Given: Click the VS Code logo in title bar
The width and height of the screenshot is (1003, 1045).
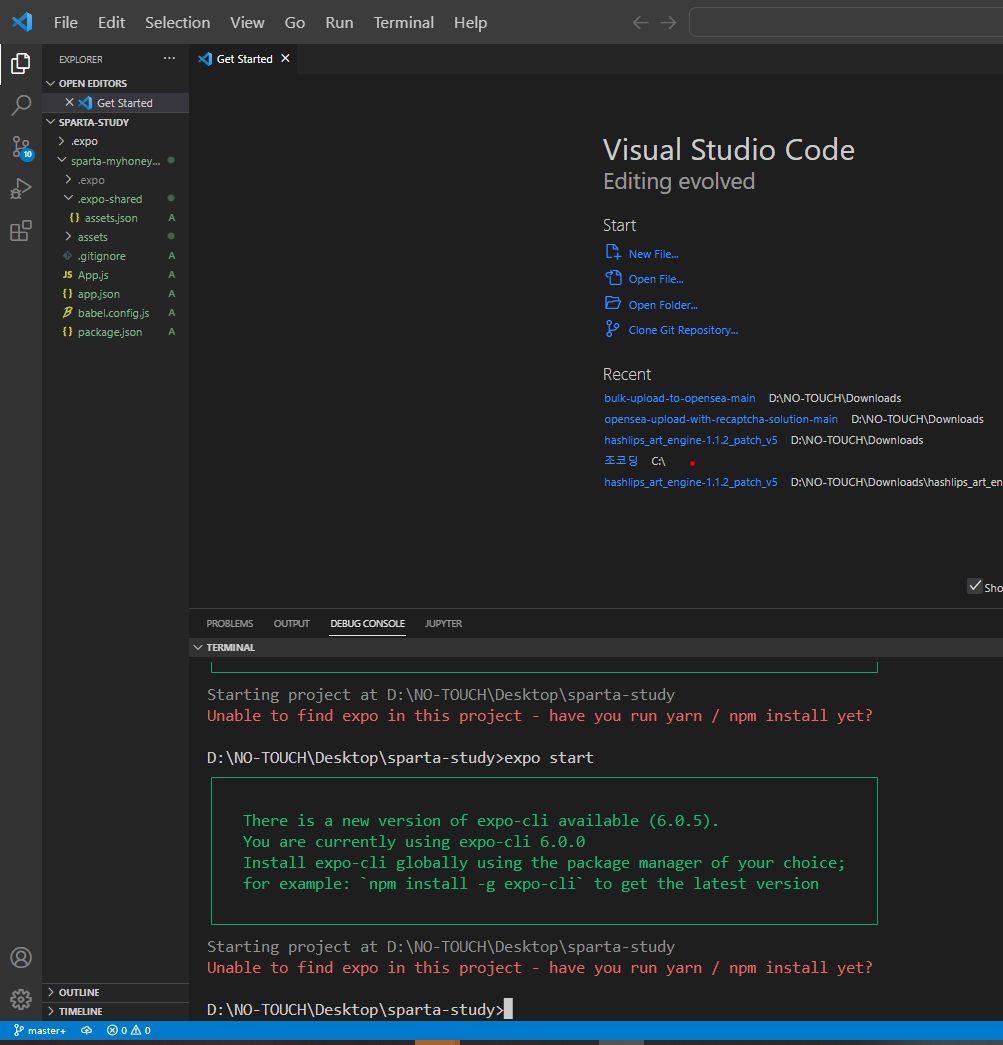Looking at the screenshot, I should [x=22, y=22].
